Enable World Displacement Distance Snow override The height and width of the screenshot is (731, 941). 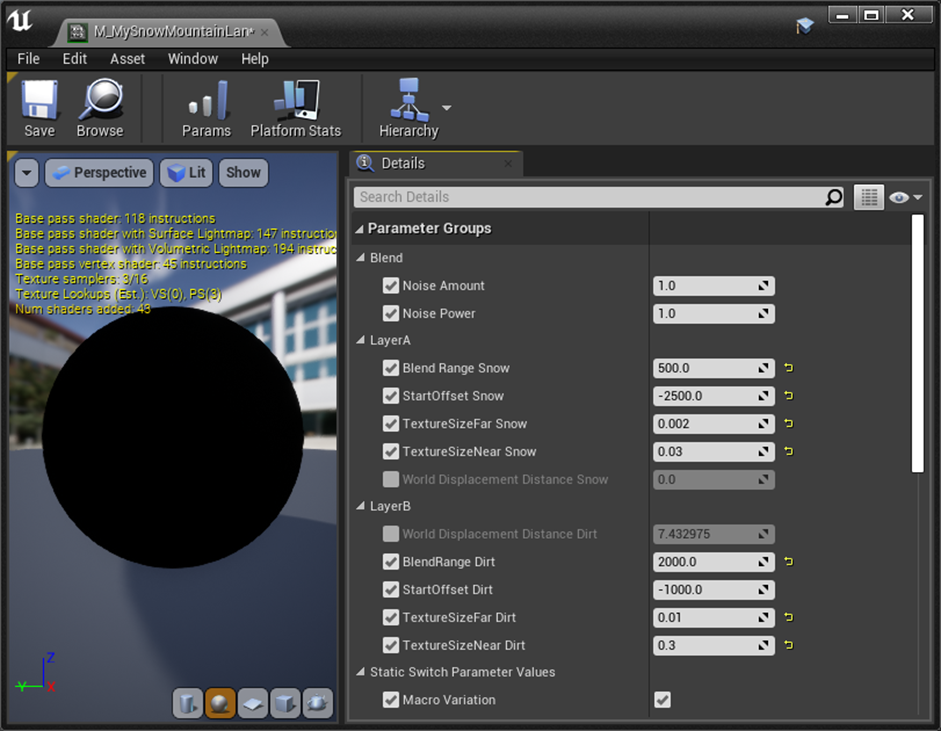391,479
